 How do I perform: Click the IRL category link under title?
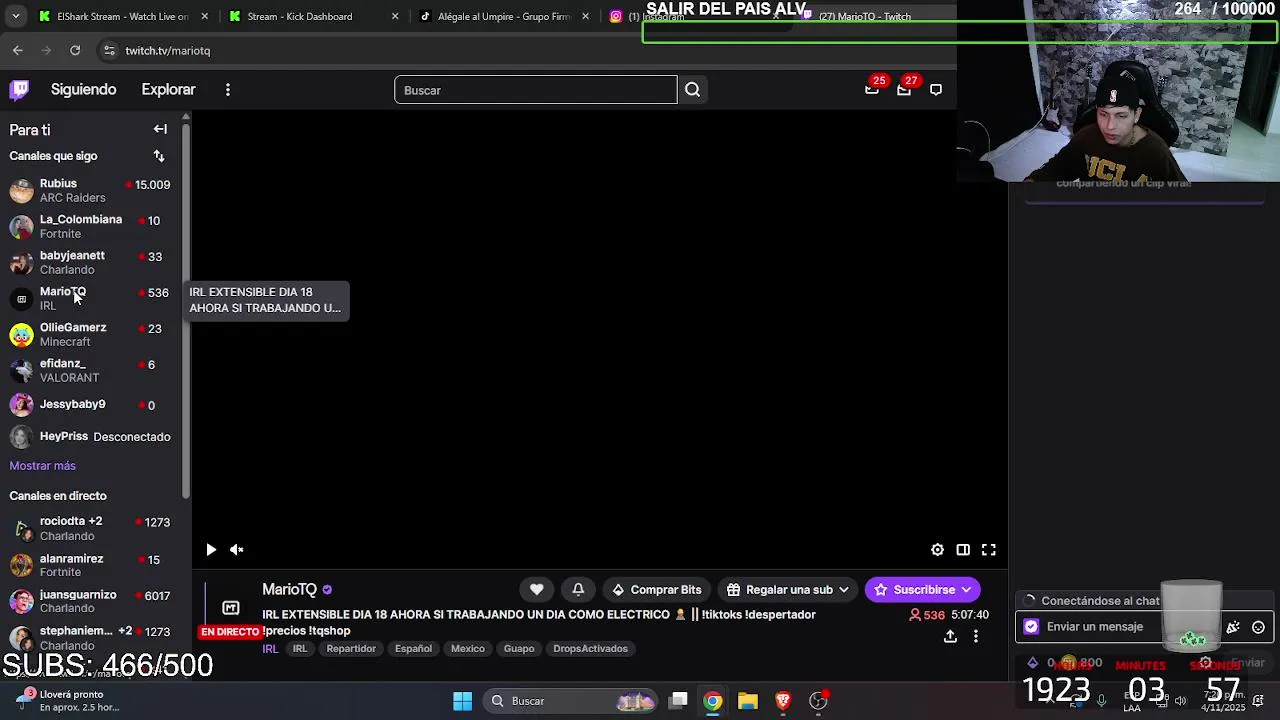click(270, 649)
